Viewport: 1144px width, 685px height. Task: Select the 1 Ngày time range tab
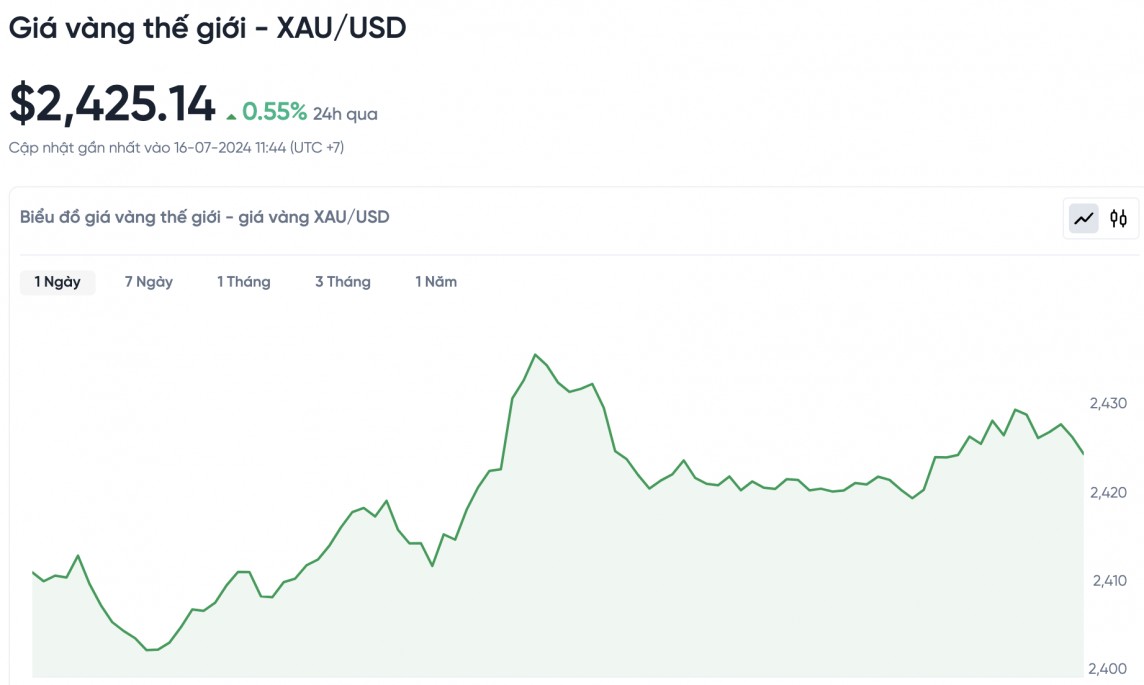(57, 282)
